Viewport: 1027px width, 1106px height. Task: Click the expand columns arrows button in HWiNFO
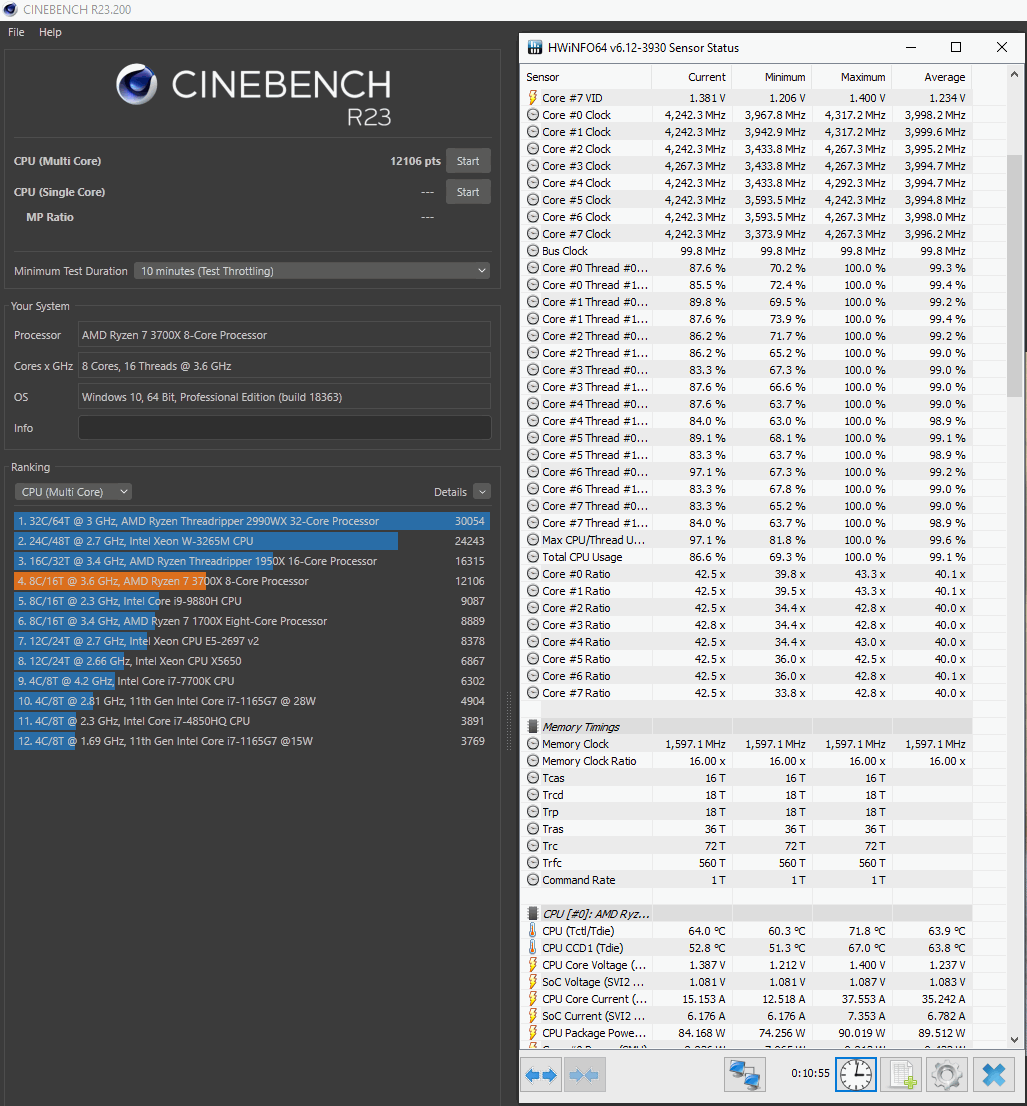click(x=542, y=1075)
